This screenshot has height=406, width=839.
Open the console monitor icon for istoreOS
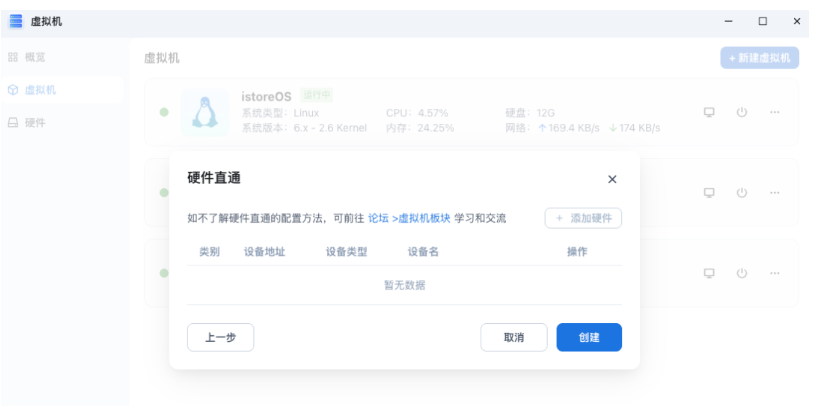tap(709, 112)
